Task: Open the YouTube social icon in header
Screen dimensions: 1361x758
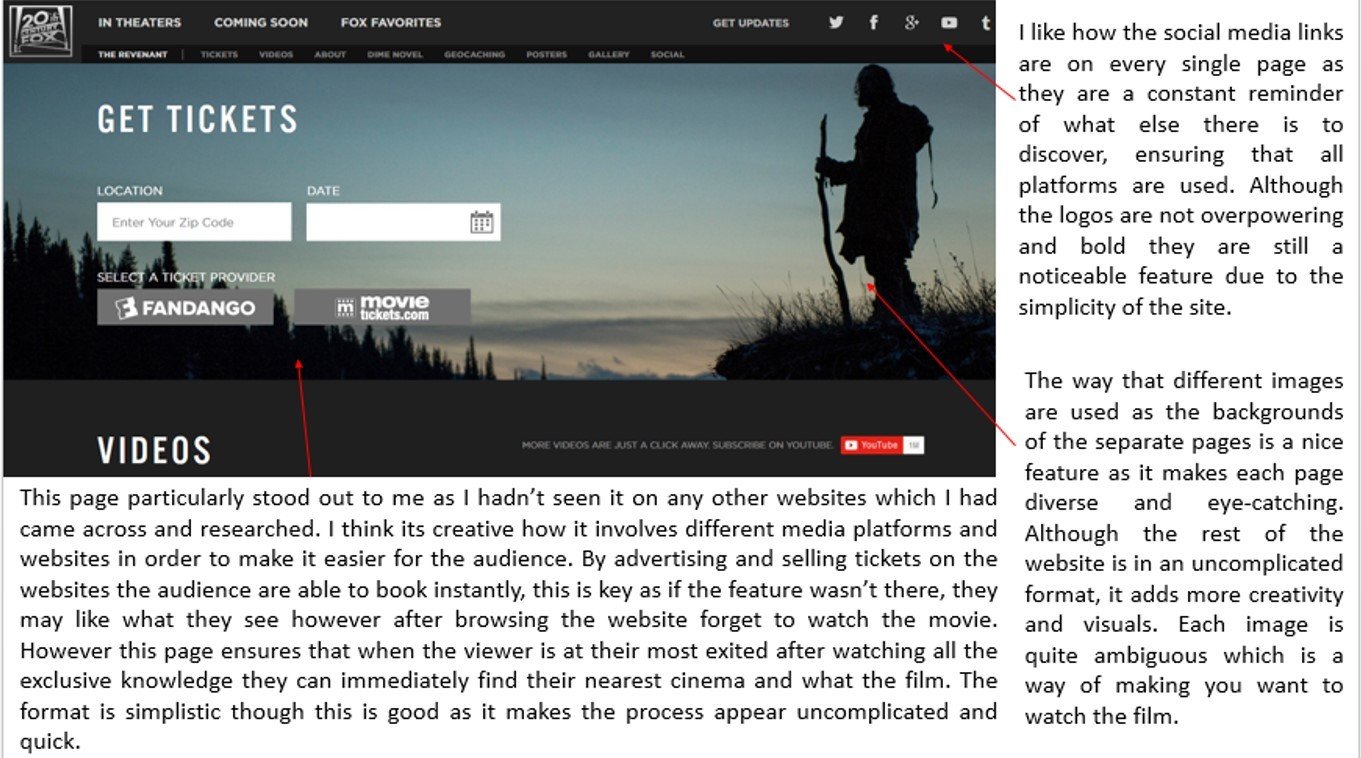Action: (949, 22)
